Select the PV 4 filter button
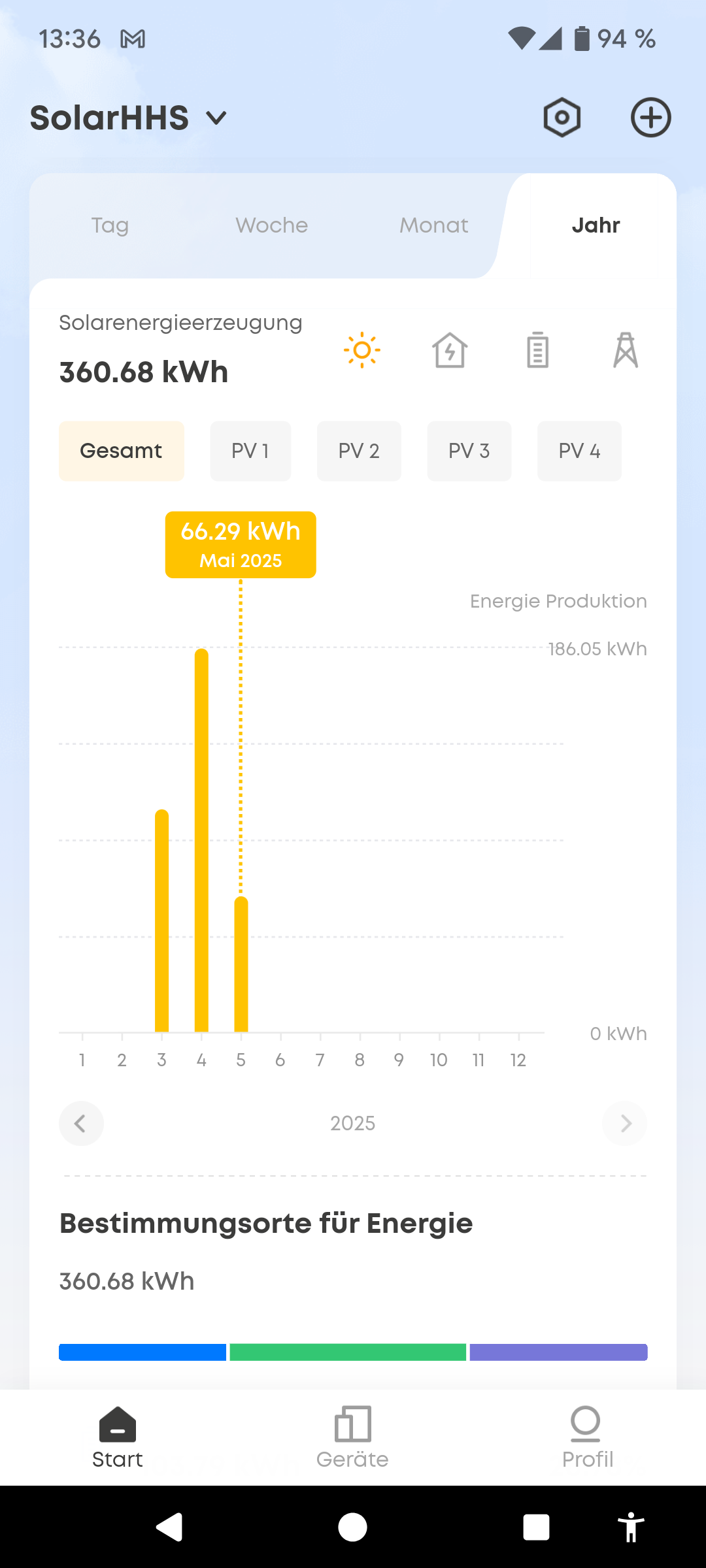Viewport: 706px width, 1568px height. coord(579,451)
